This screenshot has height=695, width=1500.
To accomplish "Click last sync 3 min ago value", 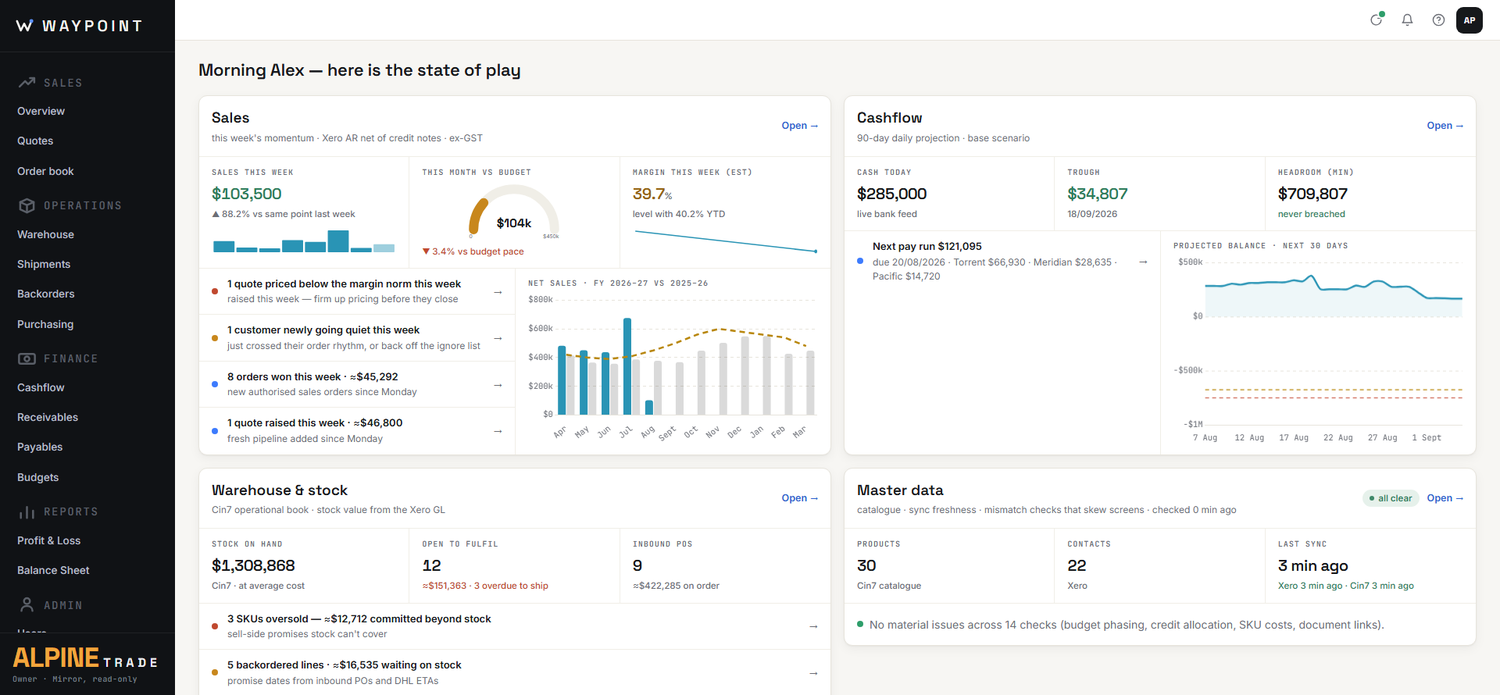I will click(1313, 566).
